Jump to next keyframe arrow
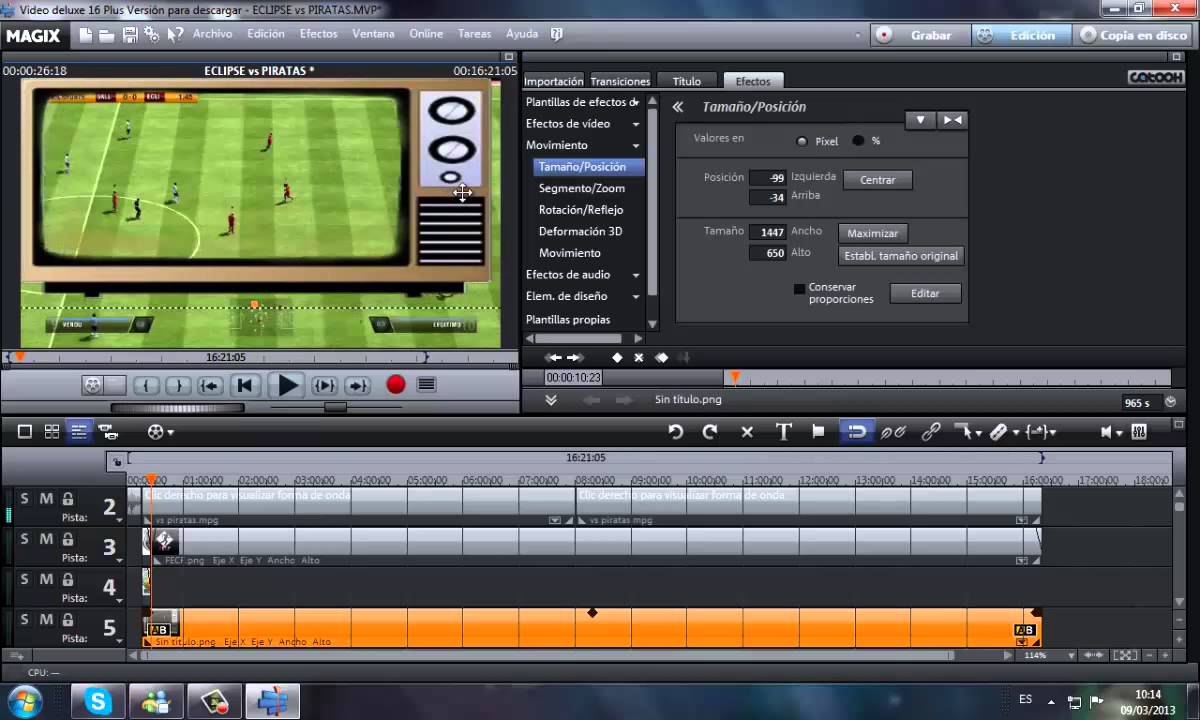Image resolution: width=1200 pixels, height=720 pixels. (x=575, y=358)
